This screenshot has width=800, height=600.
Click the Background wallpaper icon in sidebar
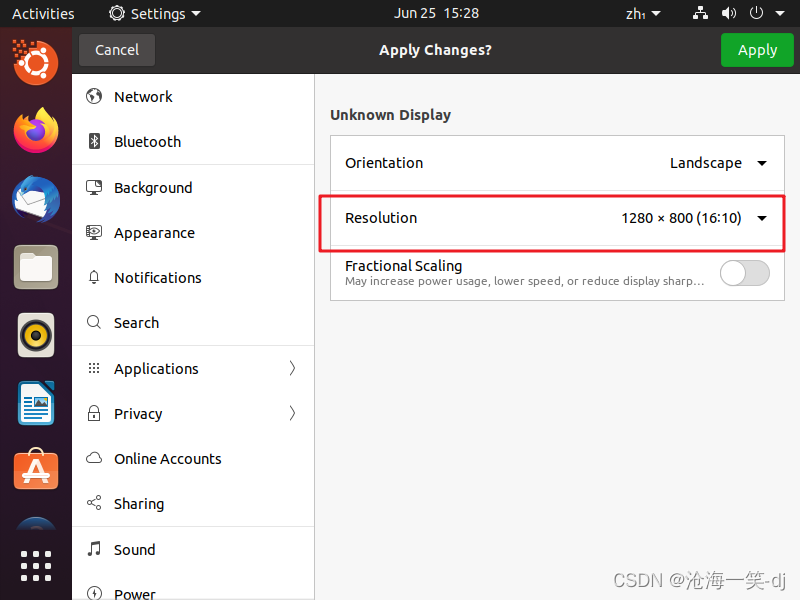(93, 187)
